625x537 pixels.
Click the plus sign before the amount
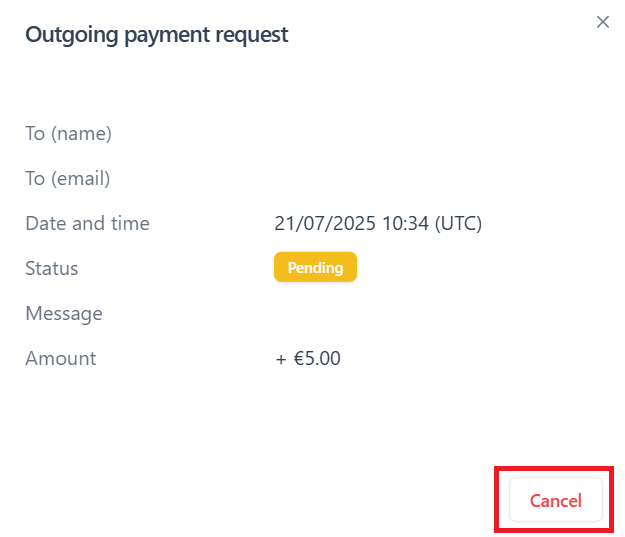tap(281, 360)
